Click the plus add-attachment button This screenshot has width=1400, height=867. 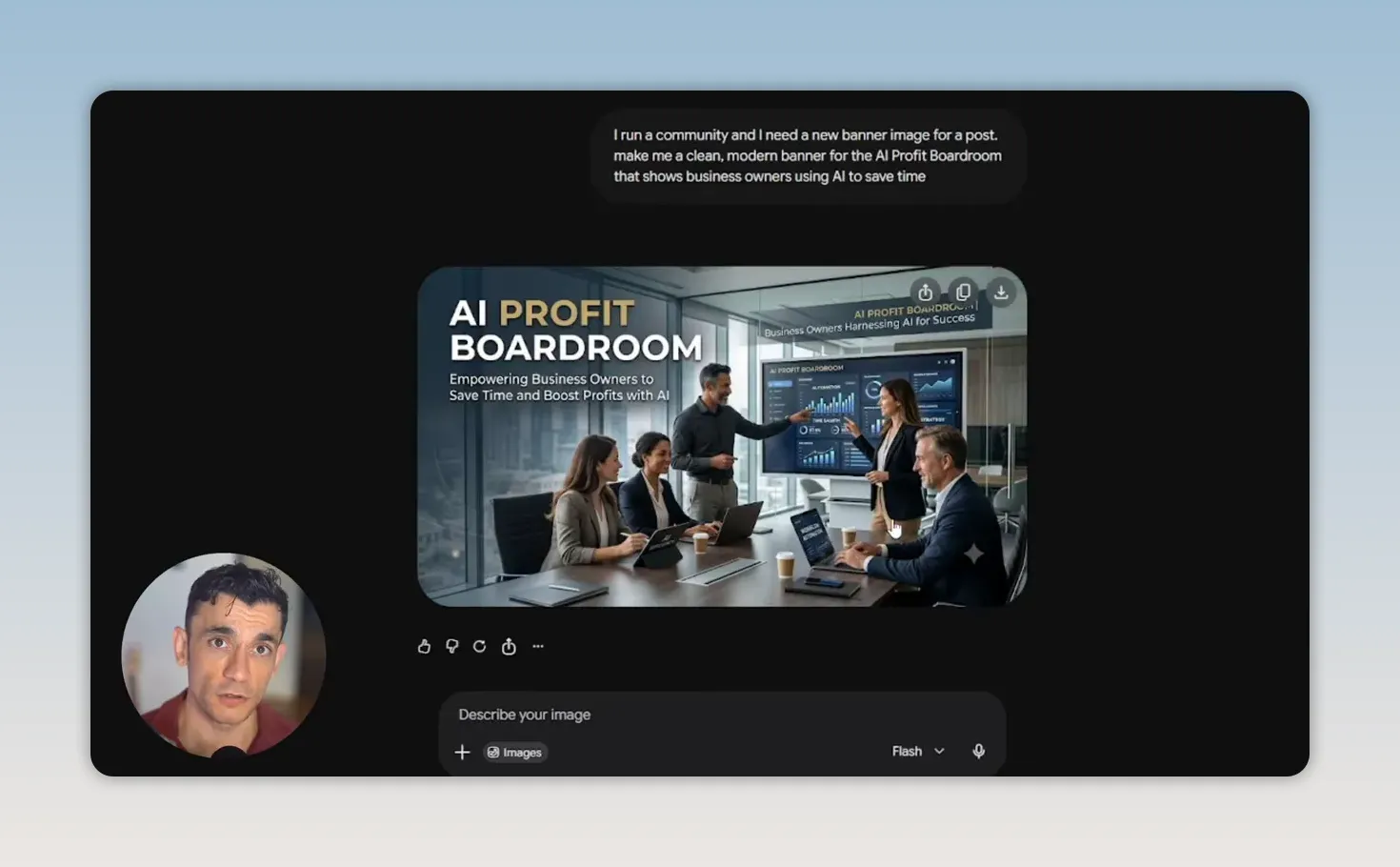point(462,752)
